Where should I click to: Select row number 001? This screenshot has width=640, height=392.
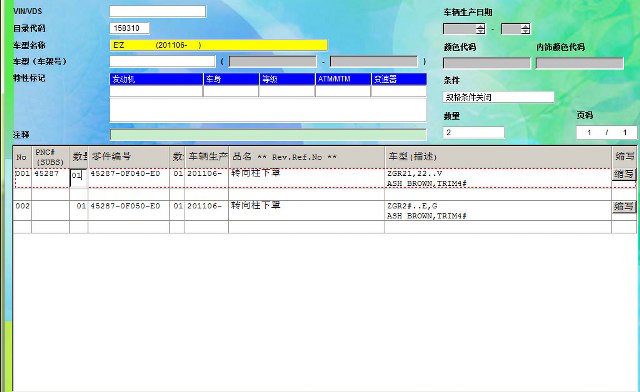pyautogui.click(x=22, y=174)
